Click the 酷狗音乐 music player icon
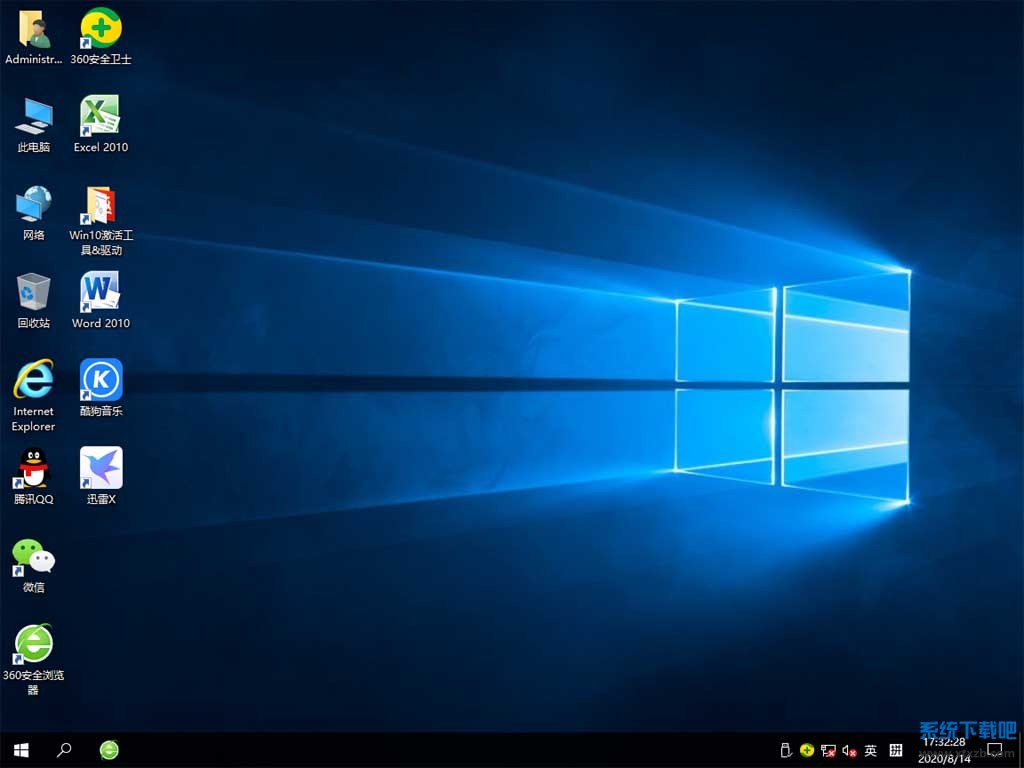1024x768 pixels. click(x=101, y=380)
